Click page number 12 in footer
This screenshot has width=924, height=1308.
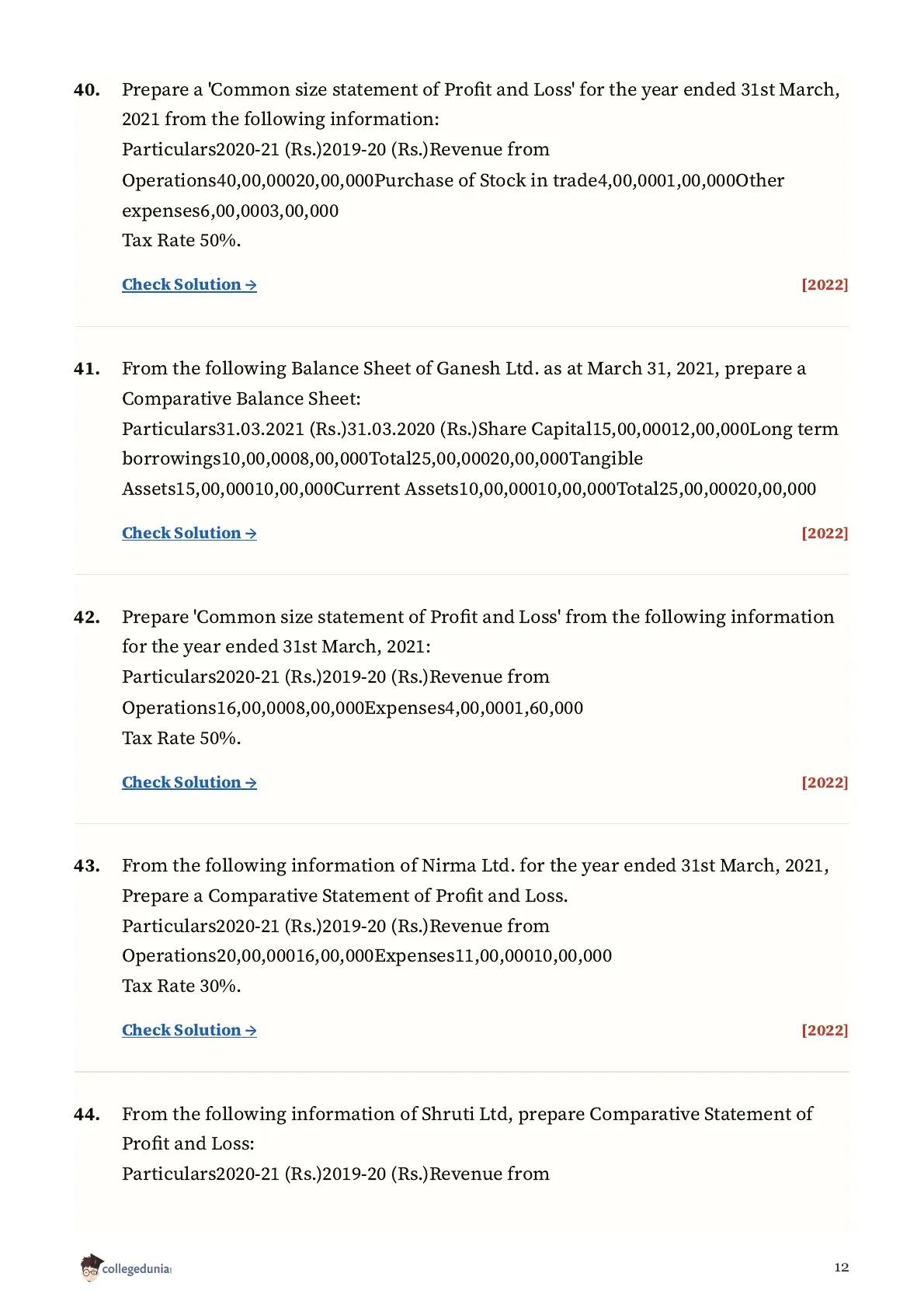(842, 1268)
